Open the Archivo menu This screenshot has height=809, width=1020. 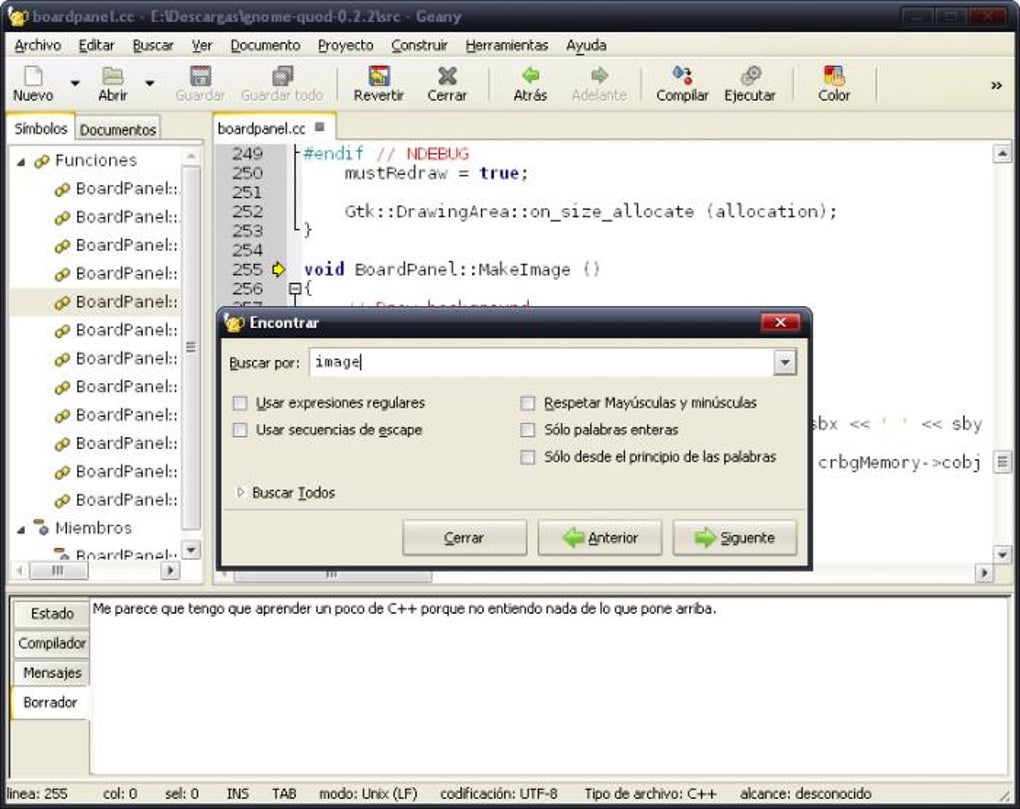tap(38, 46)
